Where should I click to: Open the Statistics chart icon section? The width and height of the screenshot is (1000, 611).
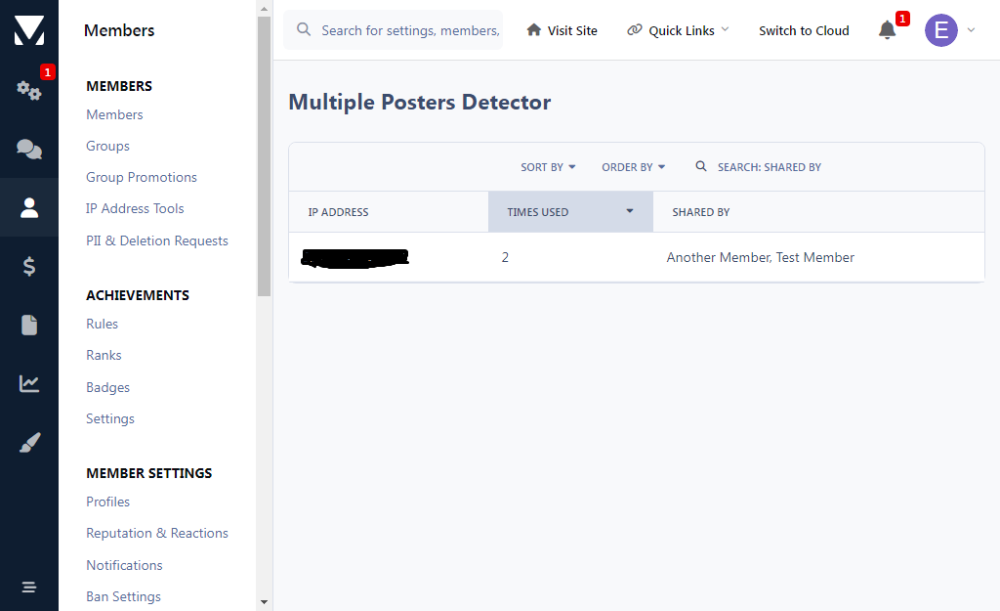point(29,384)
